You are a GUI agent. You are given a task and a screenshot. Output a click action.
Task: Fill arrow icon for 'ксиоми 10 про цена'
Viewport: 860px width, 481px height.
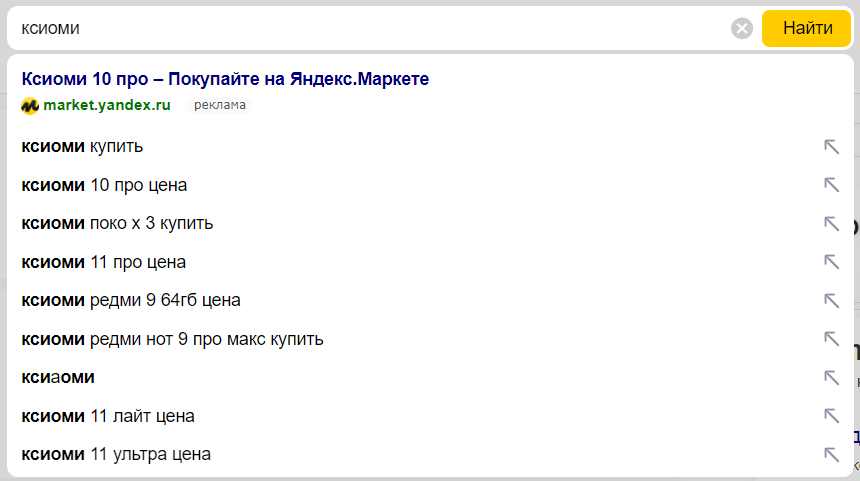pyautogui.click(x=831, y=185)
